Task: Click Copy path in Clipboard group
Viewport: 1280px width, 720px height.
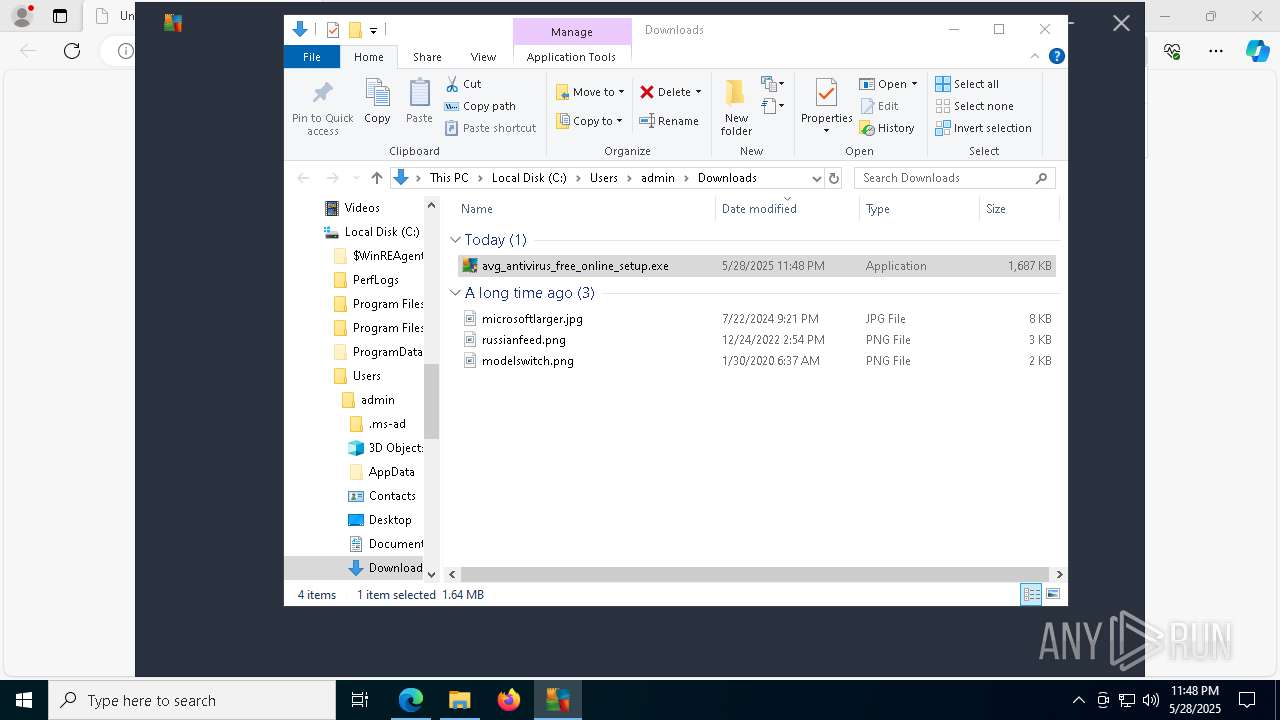Action: pyautogui.click(x=480, y=106)
